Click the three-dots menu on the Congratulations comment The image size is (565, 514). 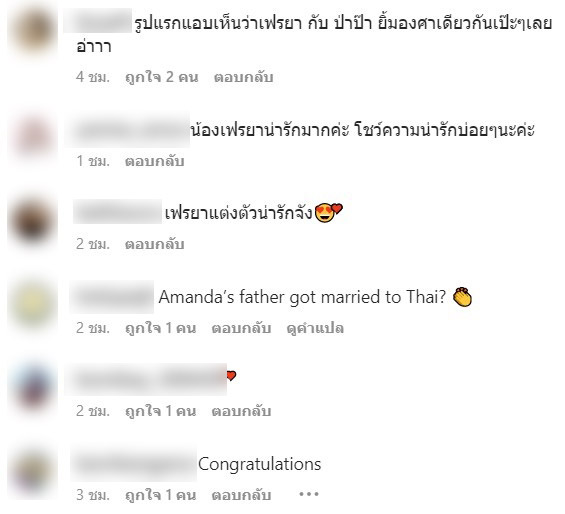[x=309, y=494]
